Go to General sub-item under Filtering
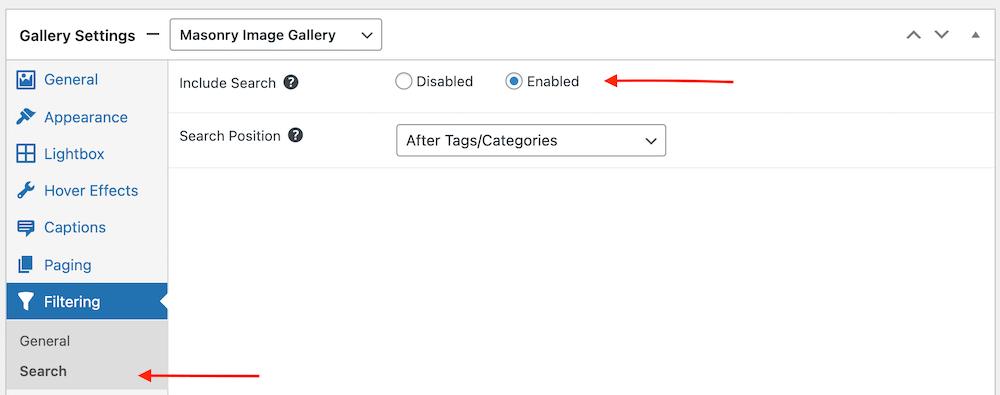Screen dimensions: 1000x395 [x=45, y=341]
